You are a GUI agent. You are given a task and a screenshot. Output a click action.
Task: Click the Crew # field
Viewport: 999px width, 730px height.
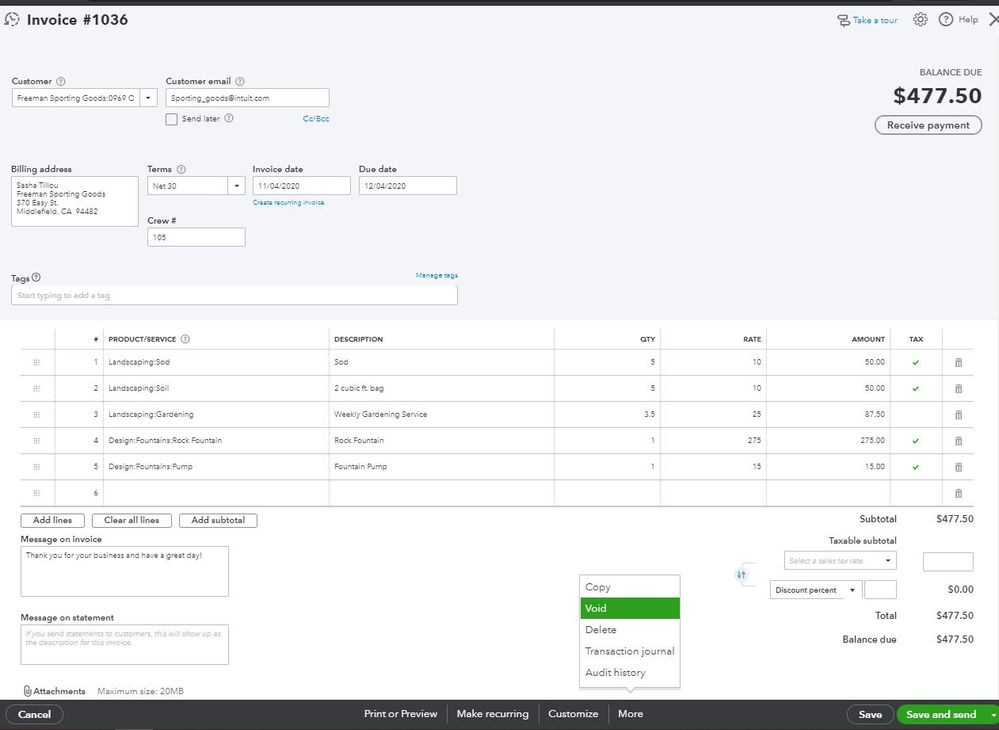[x=196, y=238]
